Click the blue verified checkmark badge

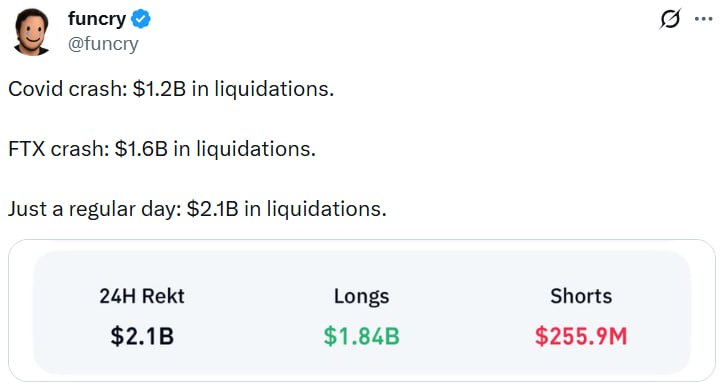[x=141, y=19]
